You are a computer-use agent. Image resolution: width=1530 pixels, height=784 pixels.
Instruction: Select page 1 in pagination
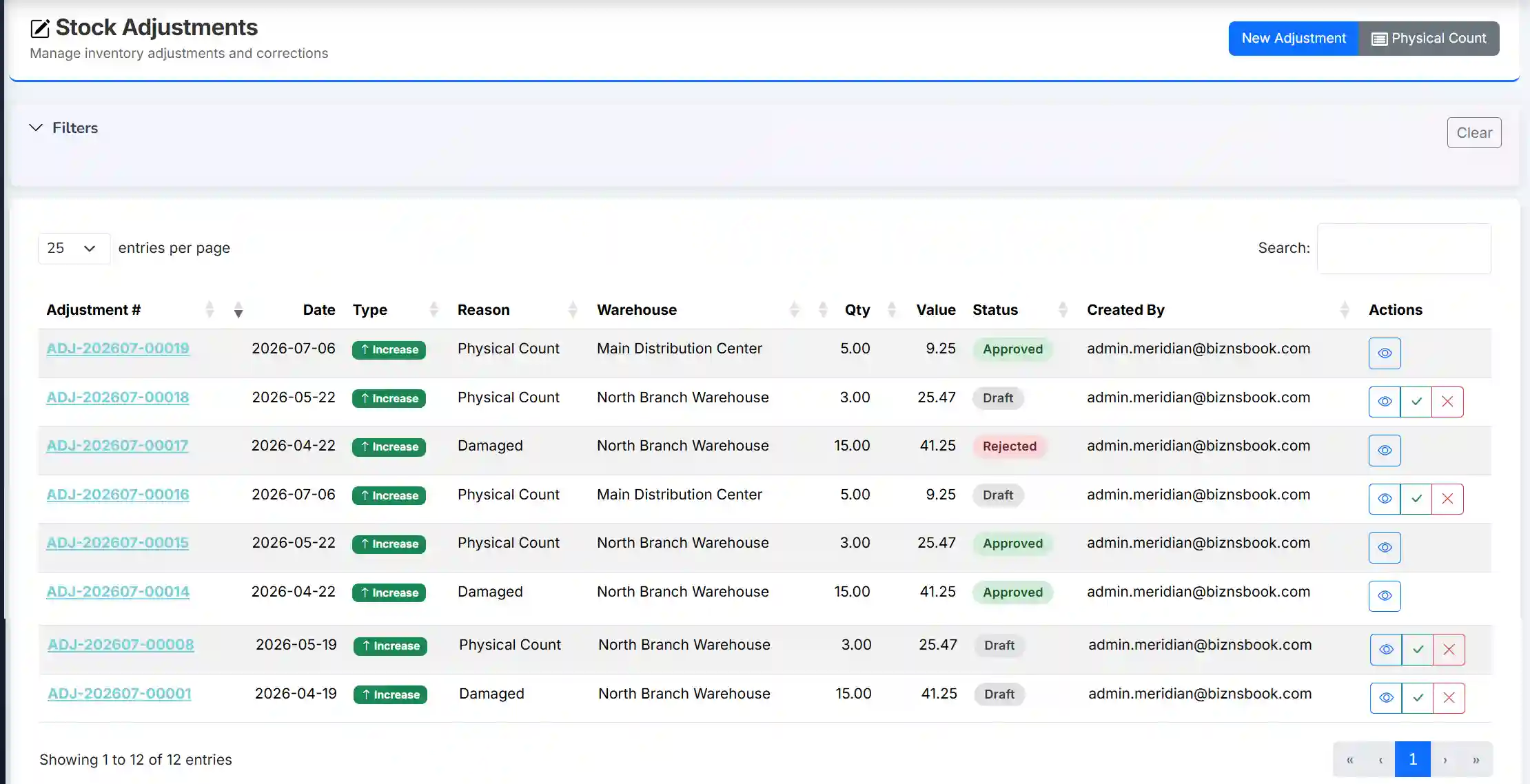click(x=1413, y=759)
